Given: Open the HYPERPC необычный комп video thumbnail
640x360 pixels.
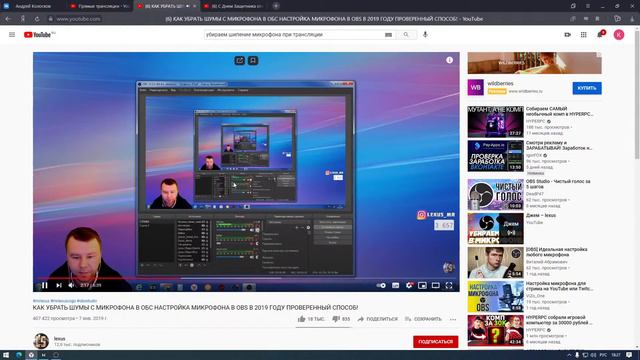Looking at the screenshot, I should tap(496, 122).
